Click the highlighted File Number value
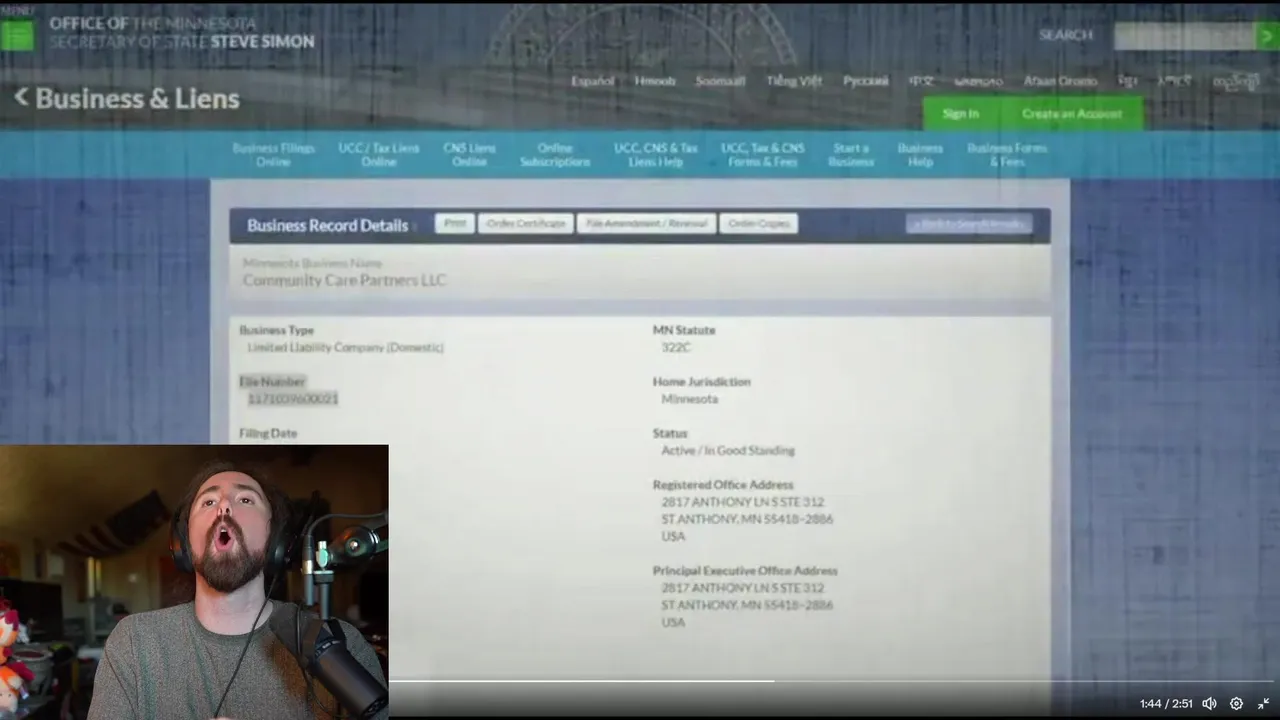The width and height of the screenshot is (1280, 720). pos(293,398)
